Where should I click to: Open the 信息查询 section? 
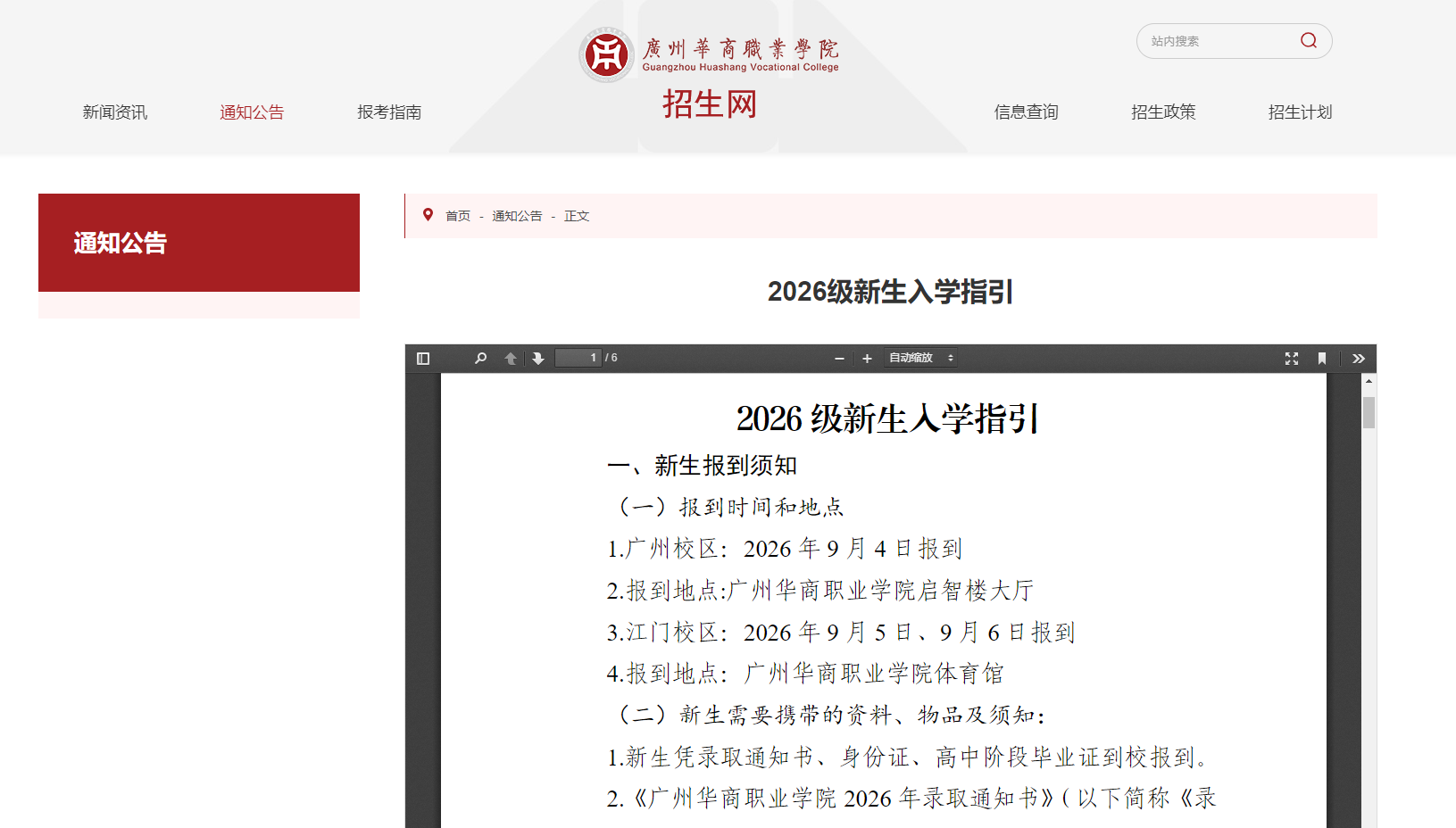pos(1025,112)
